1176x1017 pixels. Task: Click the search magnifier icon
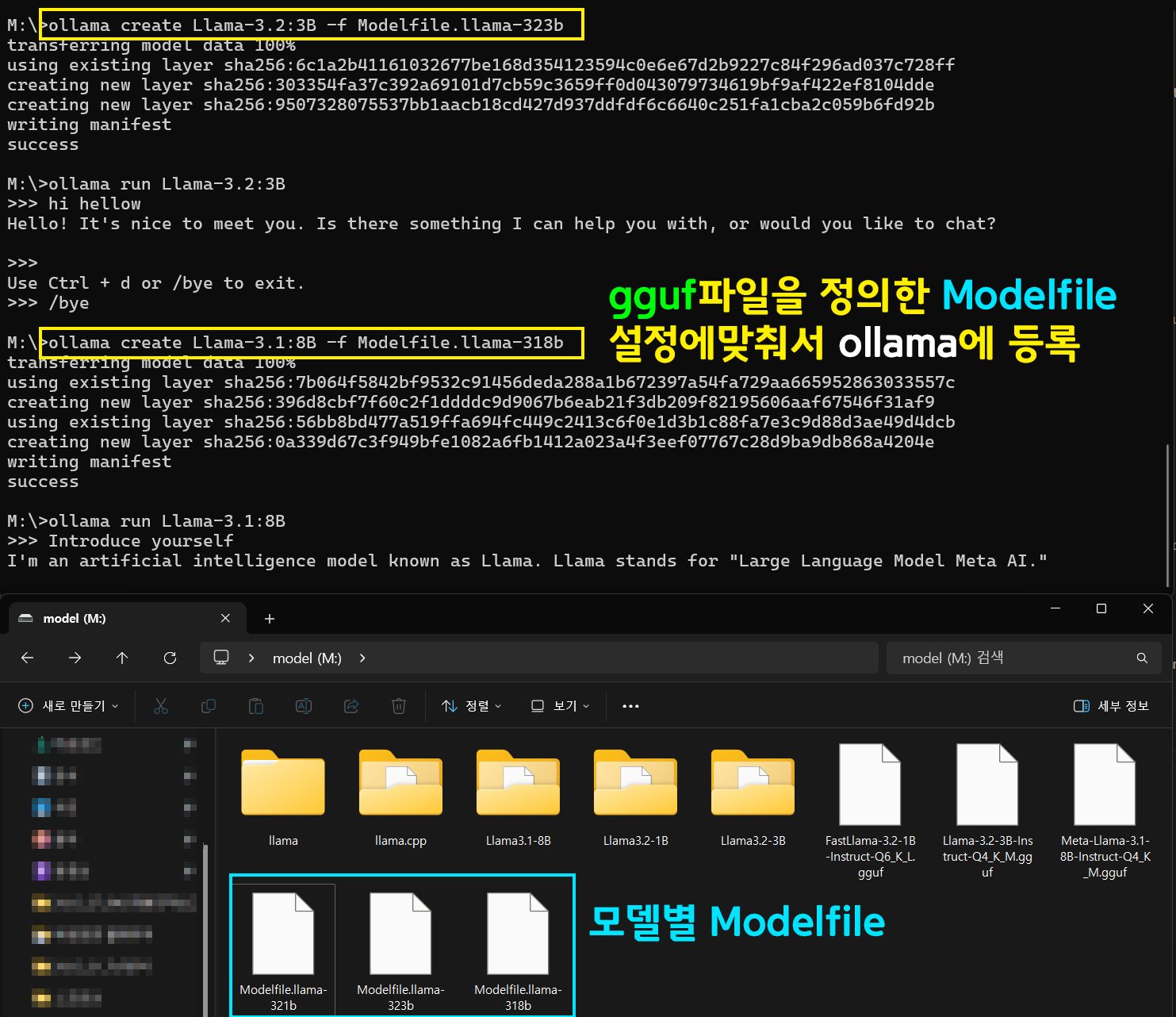coord(1142,658)
